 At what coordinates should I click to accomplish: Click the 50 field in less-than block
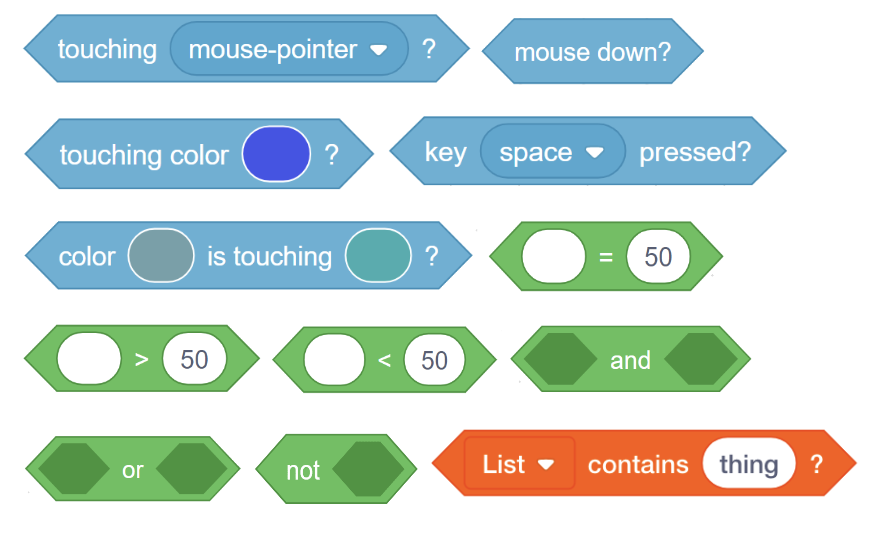[x=434, y=360]
